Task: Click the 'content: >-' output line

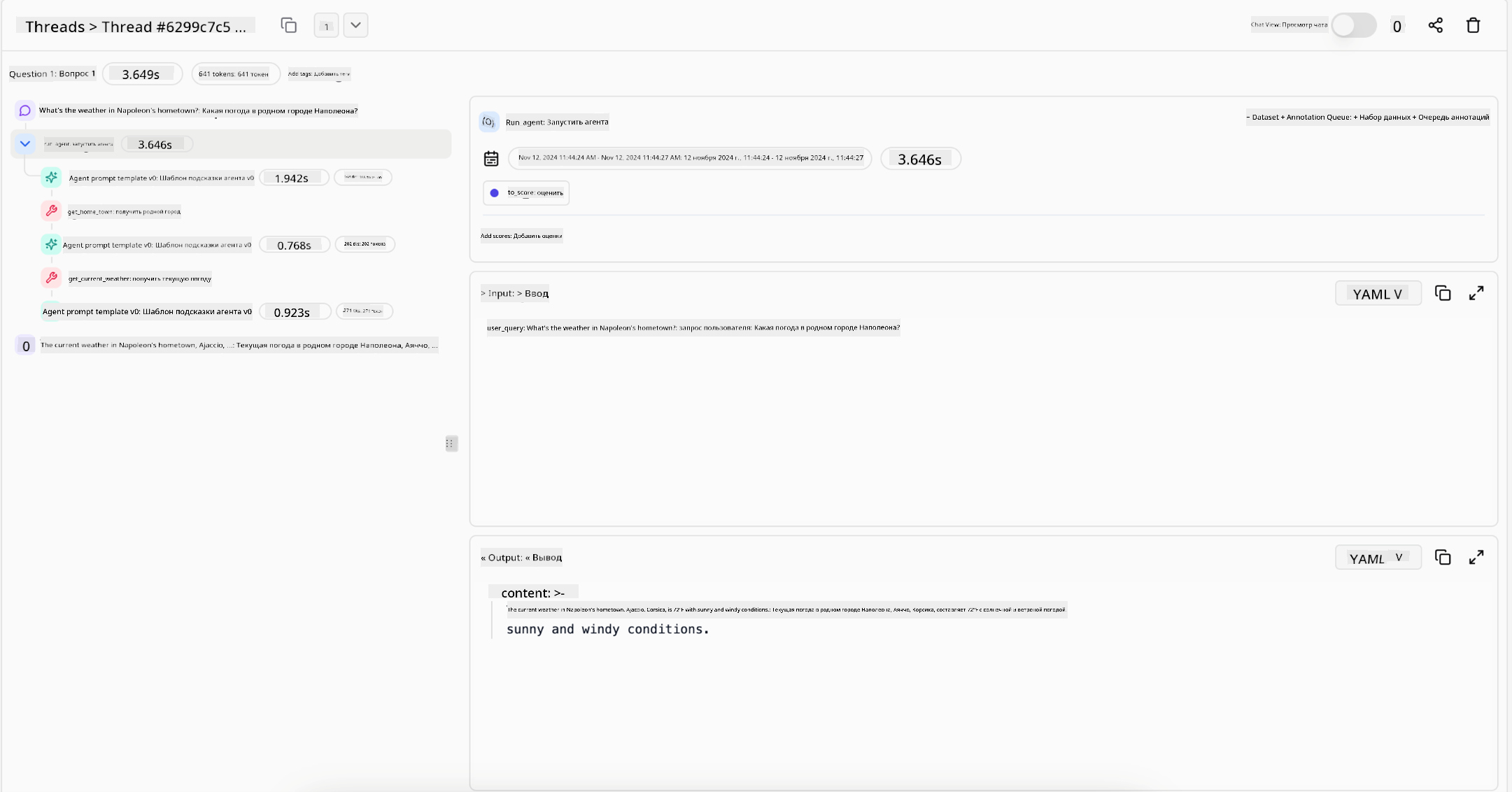Action: (533, 593)
